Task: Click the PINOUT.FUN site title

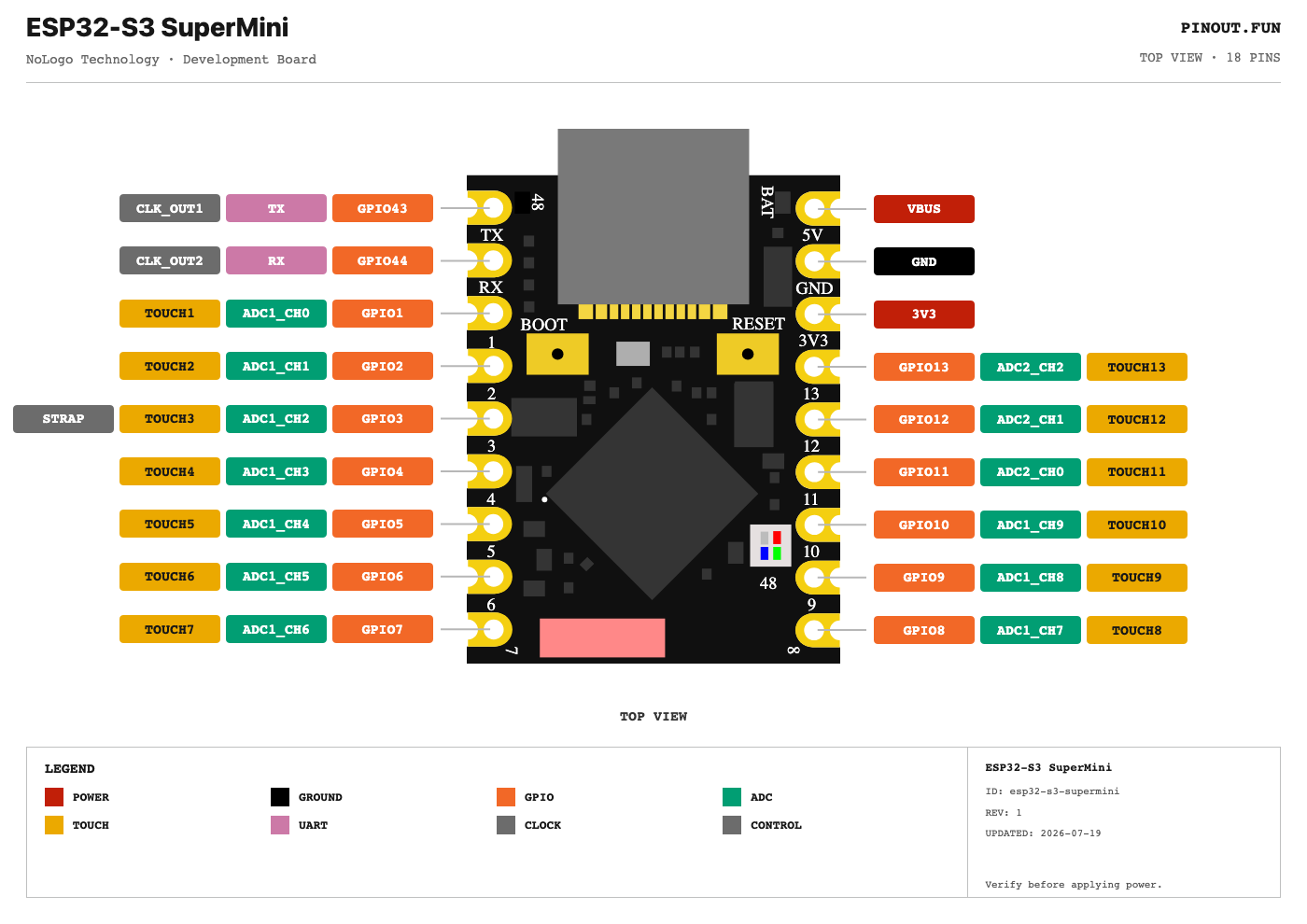Action: pyautogui.click(x=1230, y=28)
